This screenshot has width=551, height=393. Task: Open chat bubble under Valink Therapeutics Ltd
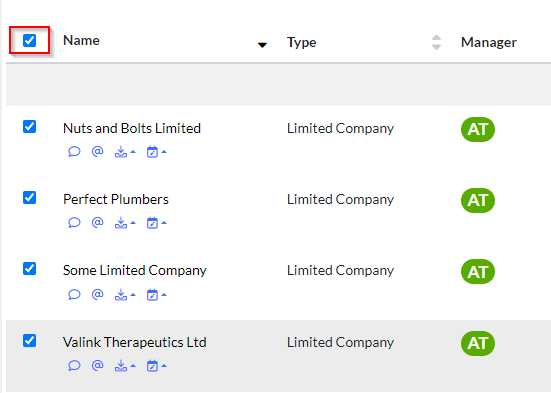[x=74, y=366]
